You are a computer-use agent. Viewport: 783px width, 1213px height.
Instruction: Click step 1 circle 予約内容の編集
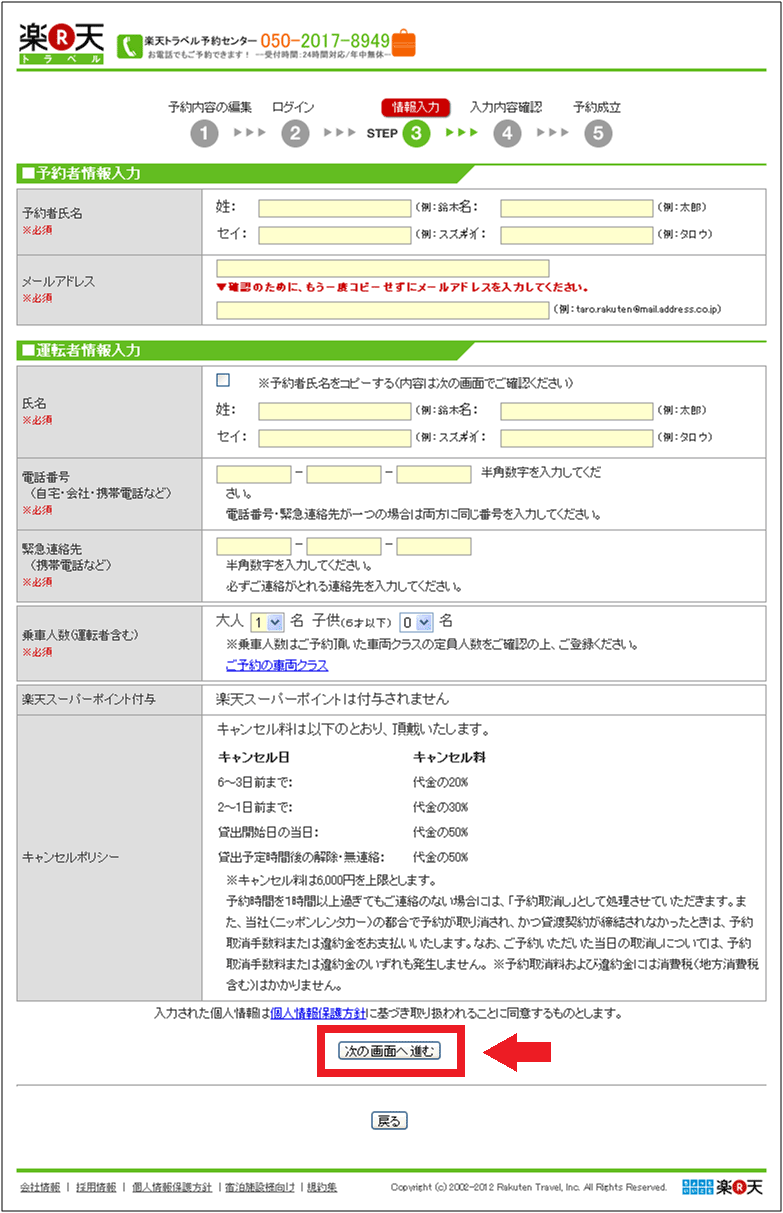(204, 133)
